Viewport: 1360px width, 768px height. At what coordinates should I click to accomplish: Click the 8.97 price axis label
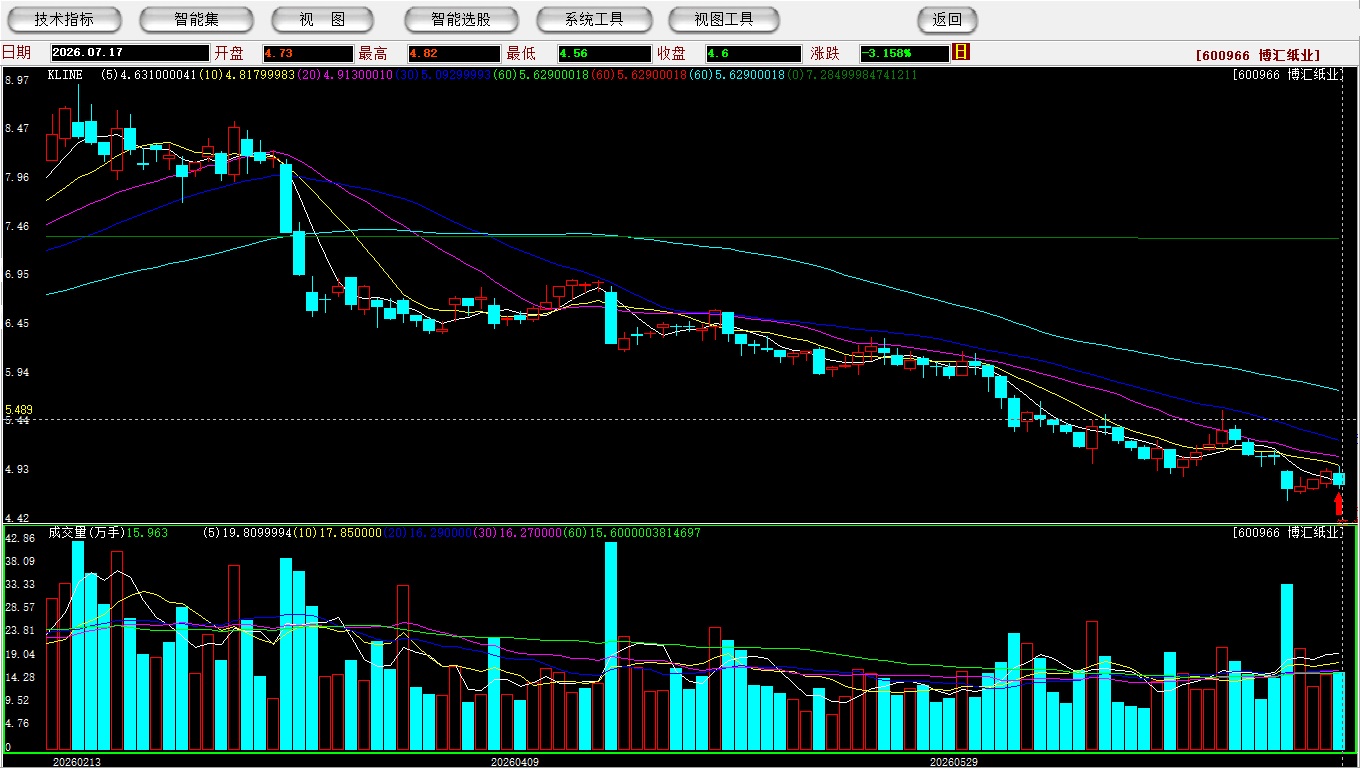pyautogui.click(x=16, y=80)
